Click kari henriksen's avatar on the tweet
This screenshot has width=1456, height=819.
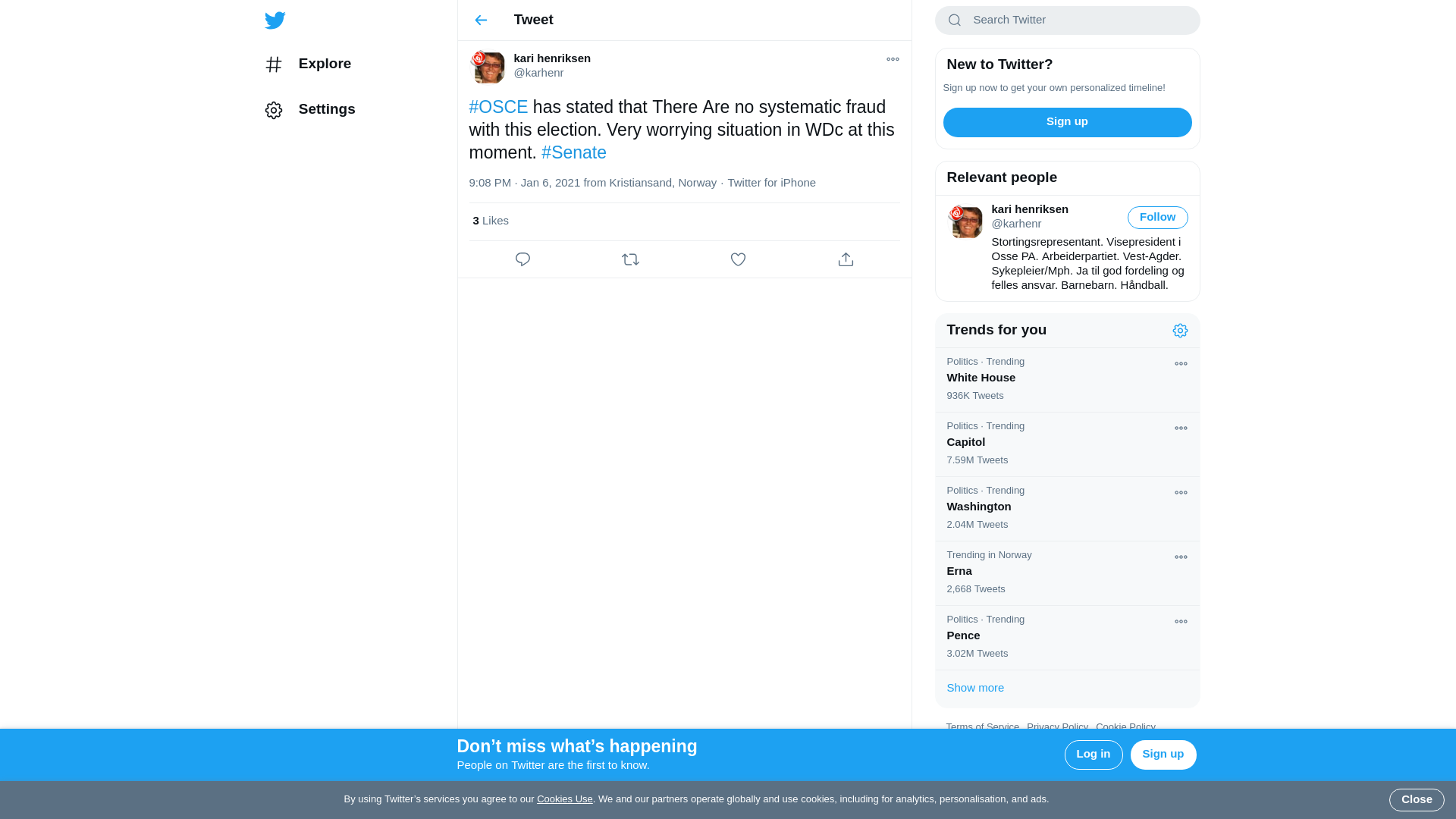coord(488,67)
